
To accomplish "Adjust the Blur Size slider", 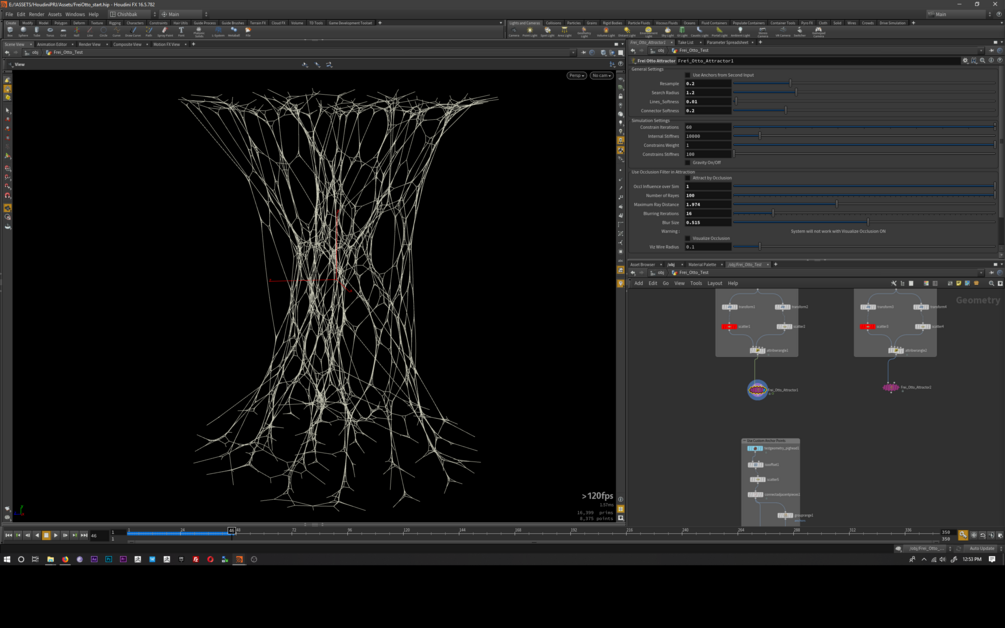I will click(x=866, y=222).
